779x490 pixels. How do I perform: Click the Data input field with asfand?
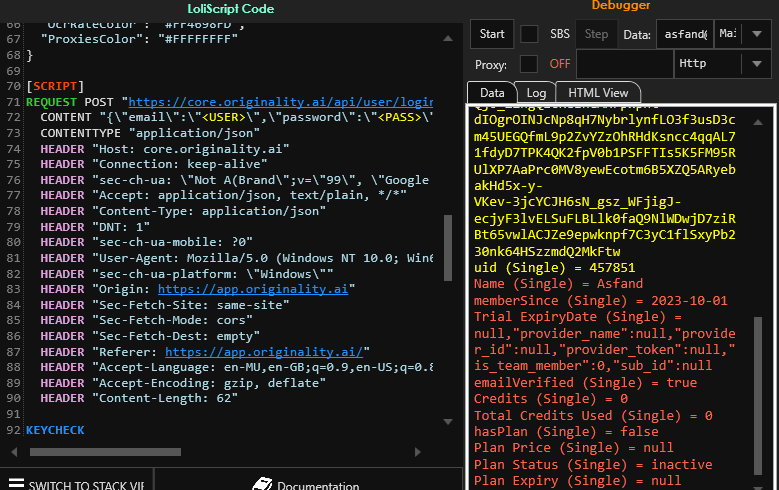[685, 34]
